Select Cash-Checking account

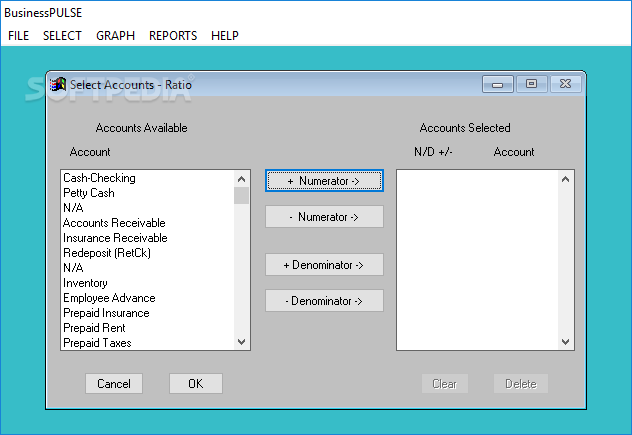point(148,178)
